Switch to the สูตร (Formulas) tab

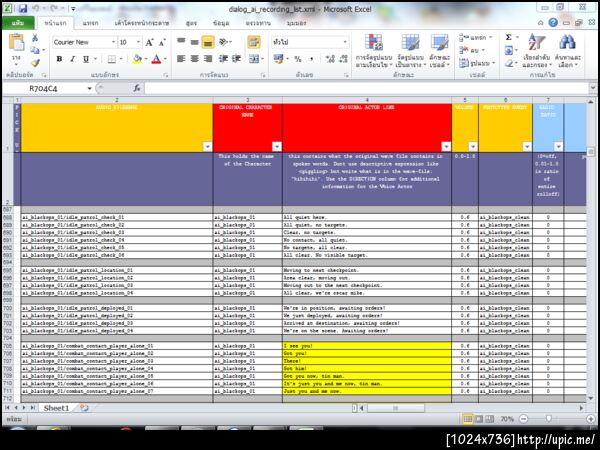pyautogui.click(x=191, y=23)
